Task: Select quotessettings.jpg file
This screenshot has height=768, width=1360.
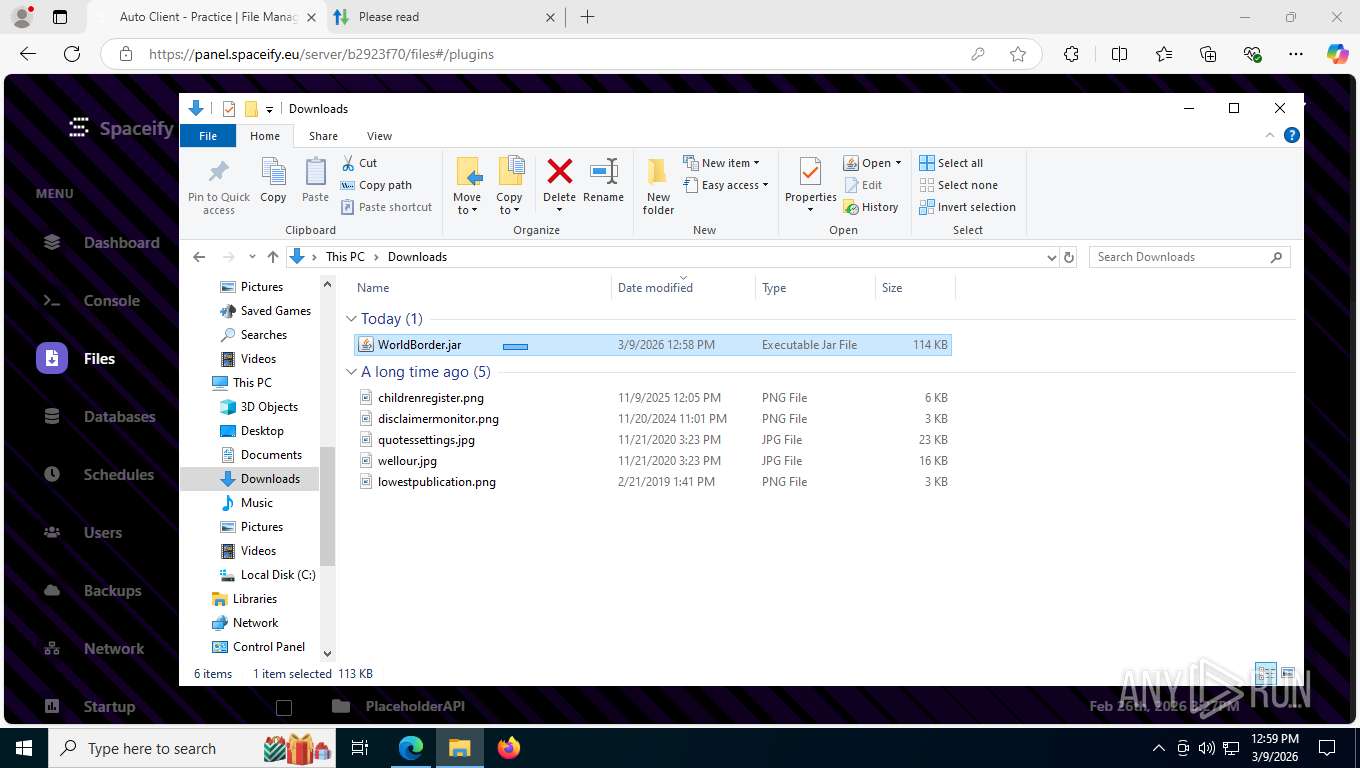Action: tap(653, 440)
